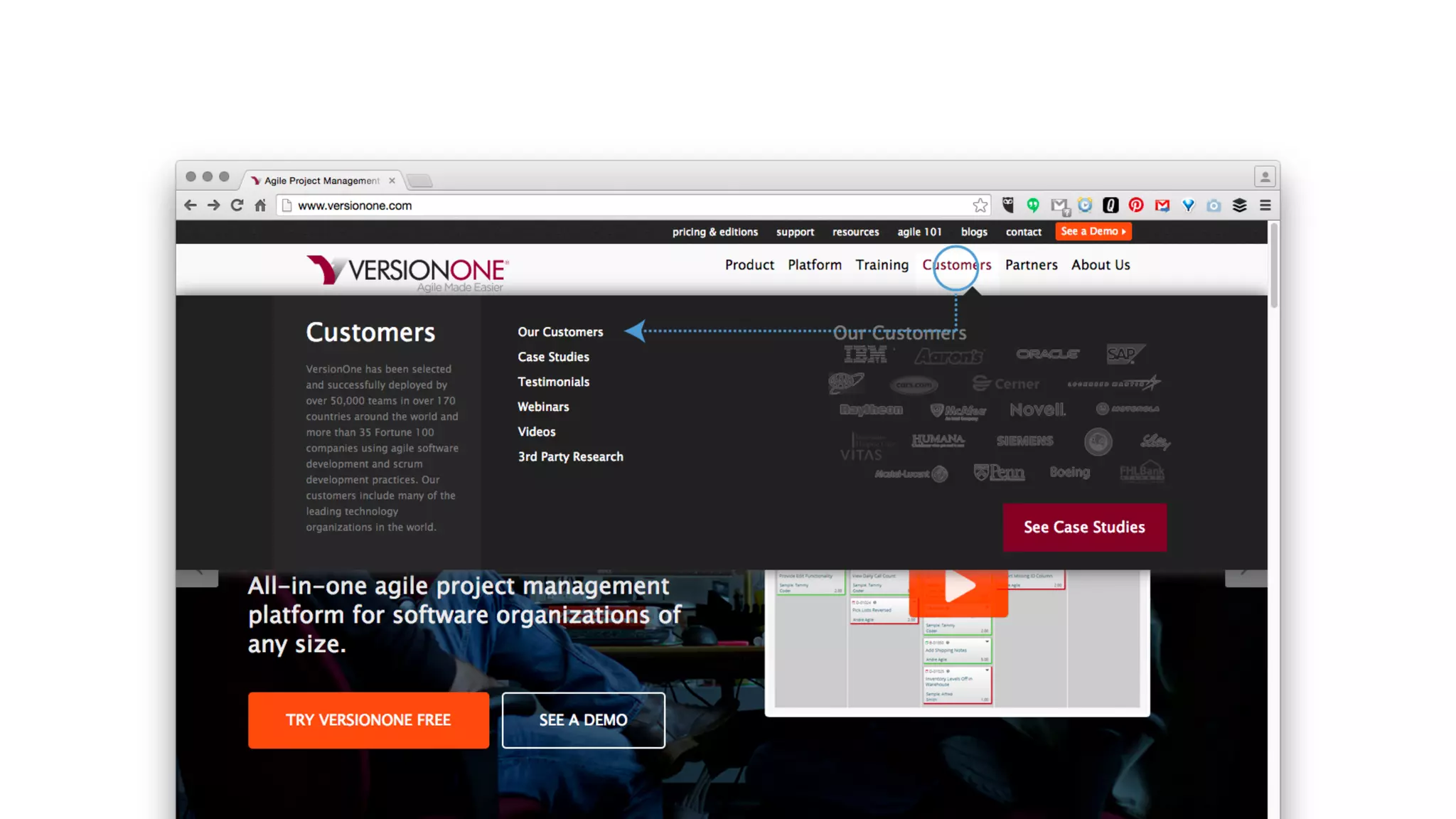
Task: Click the address bar showing www.versionone.com
Action: 626,205
